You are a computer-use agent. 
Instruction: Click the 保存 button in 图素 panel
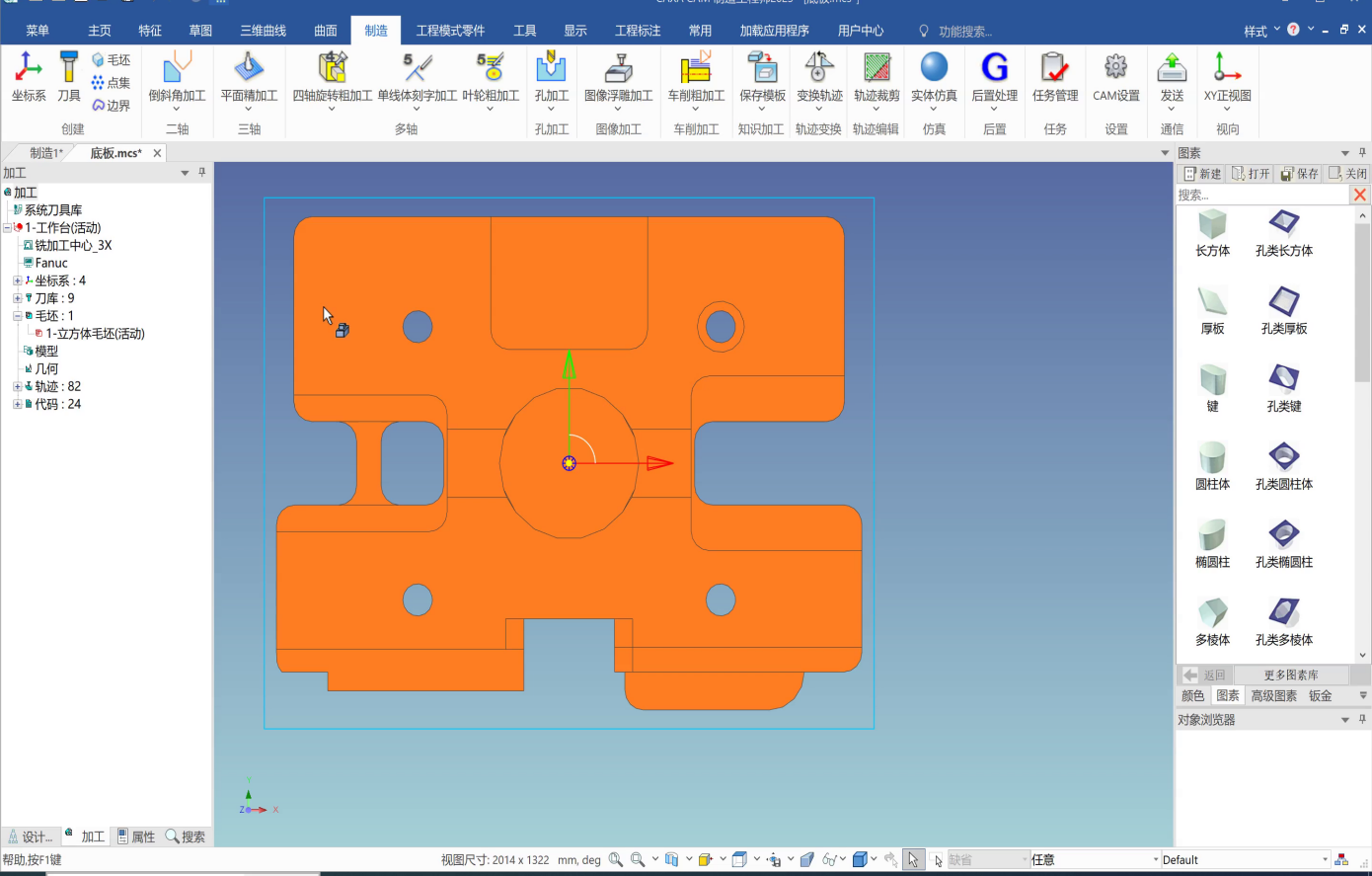pyautogui.click(x=1299, y=174)
